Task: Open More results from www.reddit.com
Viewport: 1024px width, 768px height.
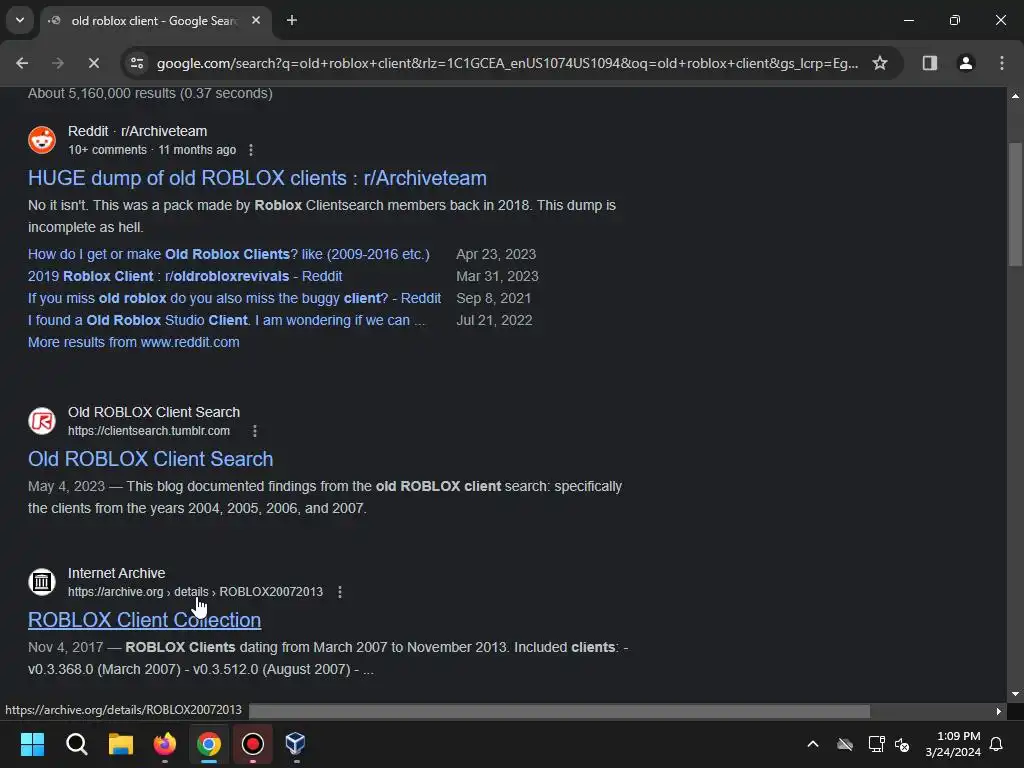Action: [x=134, y=342]
